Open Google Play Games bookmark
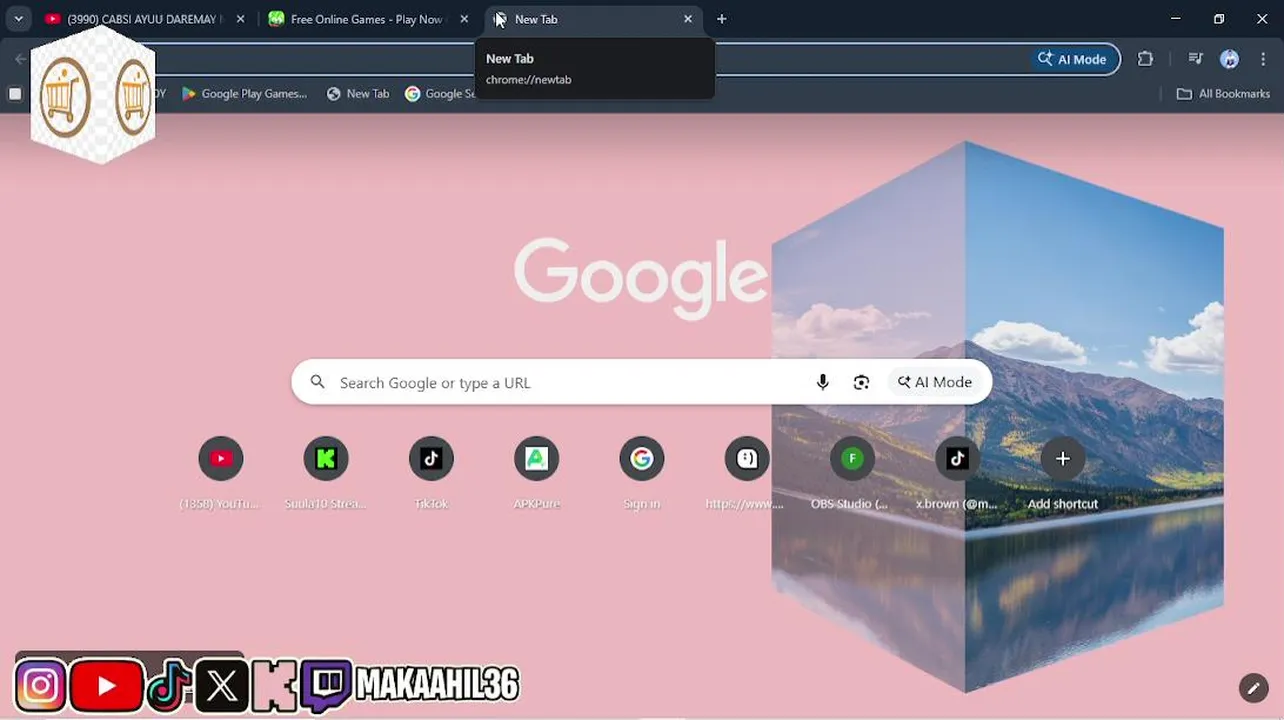Image resolution: width=1284 pixels, height=720 pixels. [245, 94]
